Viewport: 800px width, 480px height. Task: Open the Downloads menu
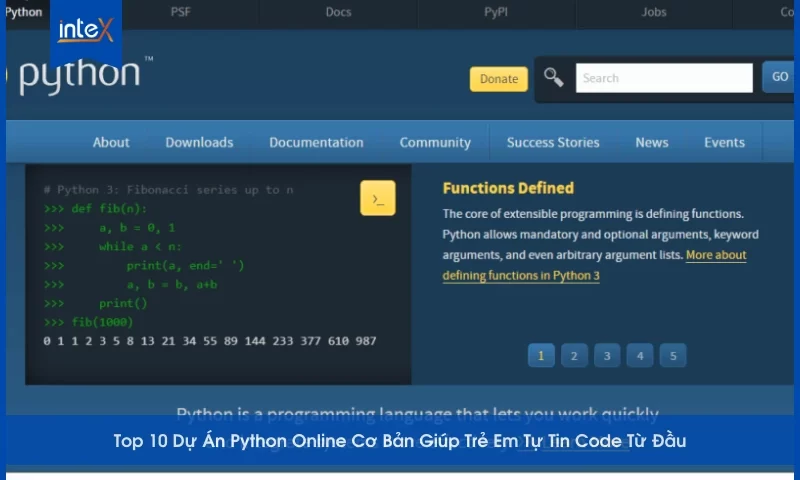(199, 142)
